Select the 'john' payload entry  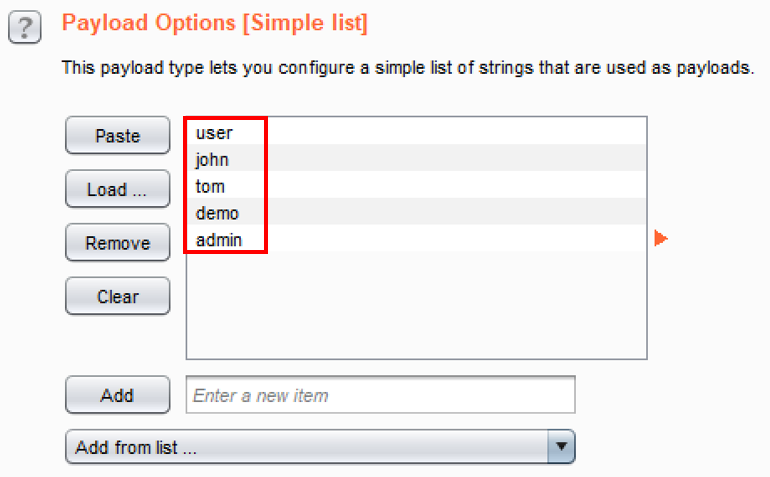[213, 159]
